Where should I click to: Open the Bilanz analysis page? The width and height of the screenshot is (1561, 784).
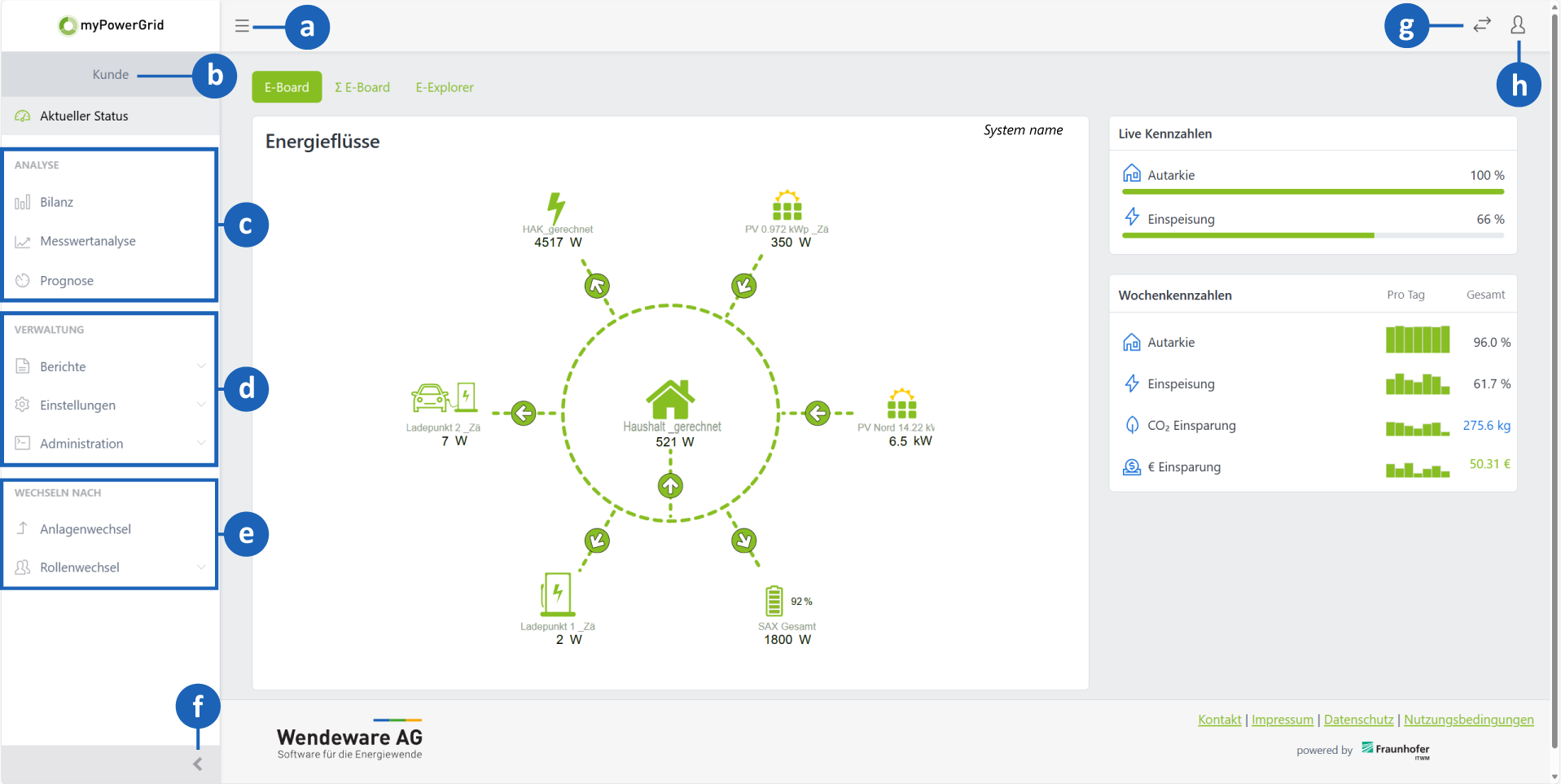(56, 202)
